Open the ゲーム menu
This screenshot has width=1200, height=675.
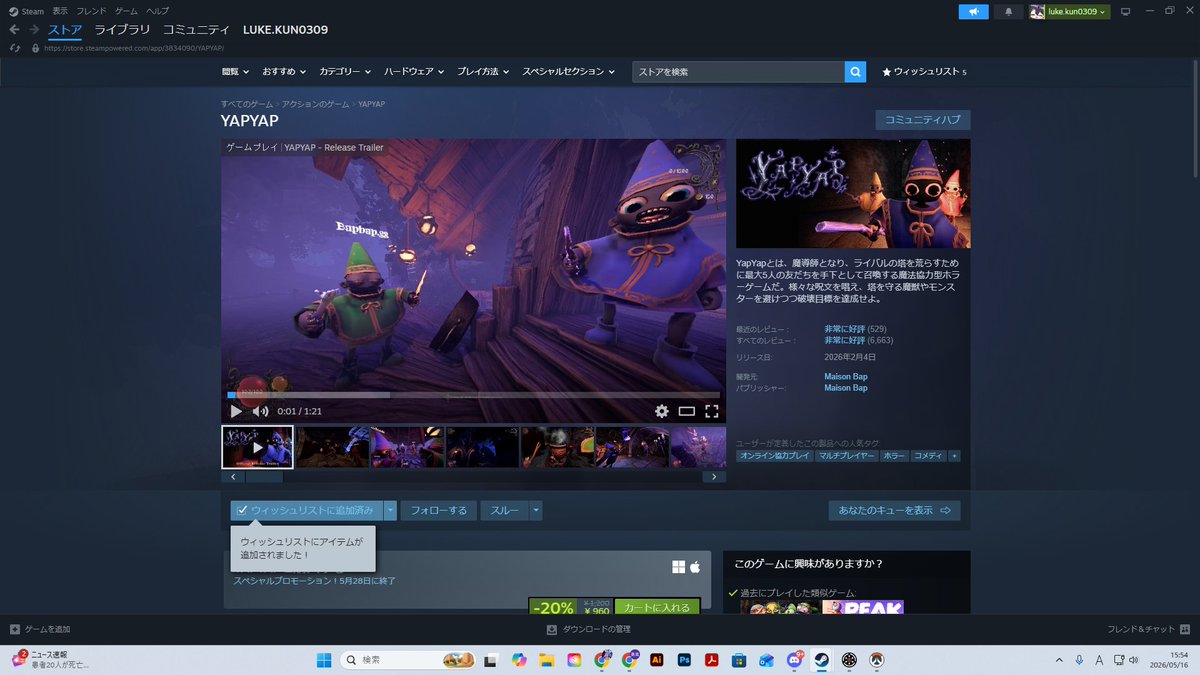126,11
